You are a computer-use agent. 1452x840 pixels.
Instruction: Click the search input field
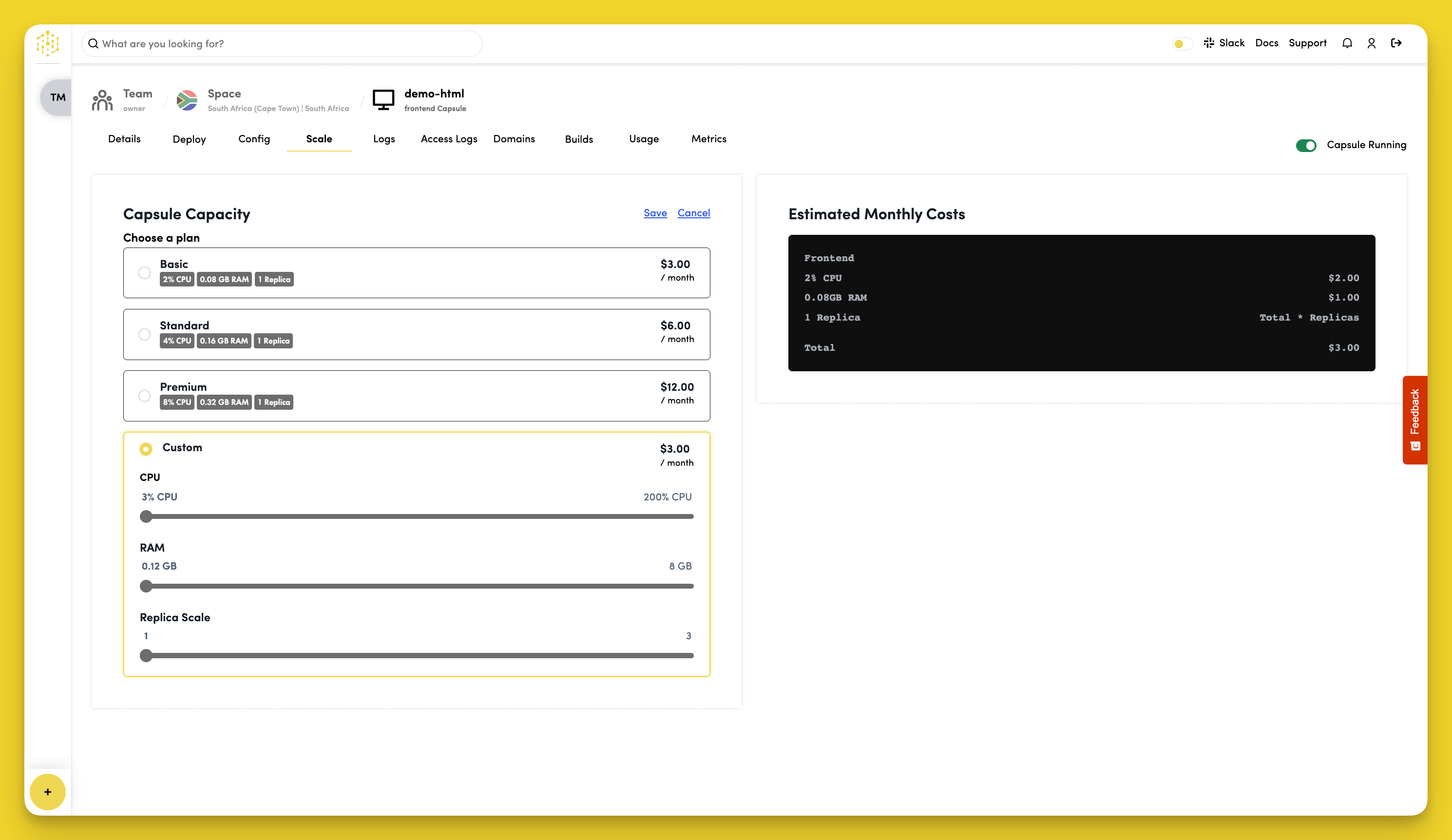(x=281, y=44)
